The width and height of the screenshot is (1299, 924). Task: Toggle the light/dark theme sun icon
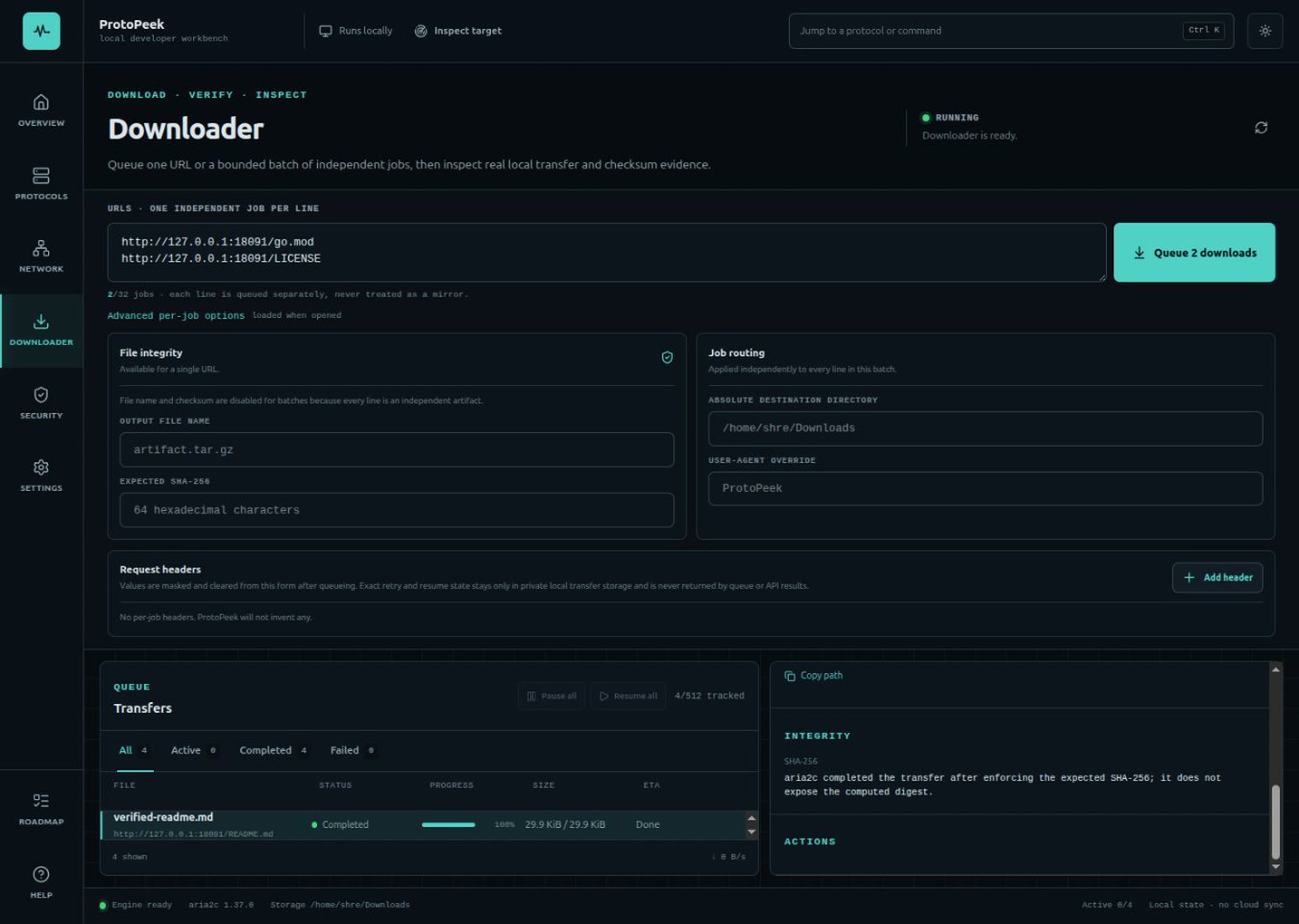point(1264,31)
